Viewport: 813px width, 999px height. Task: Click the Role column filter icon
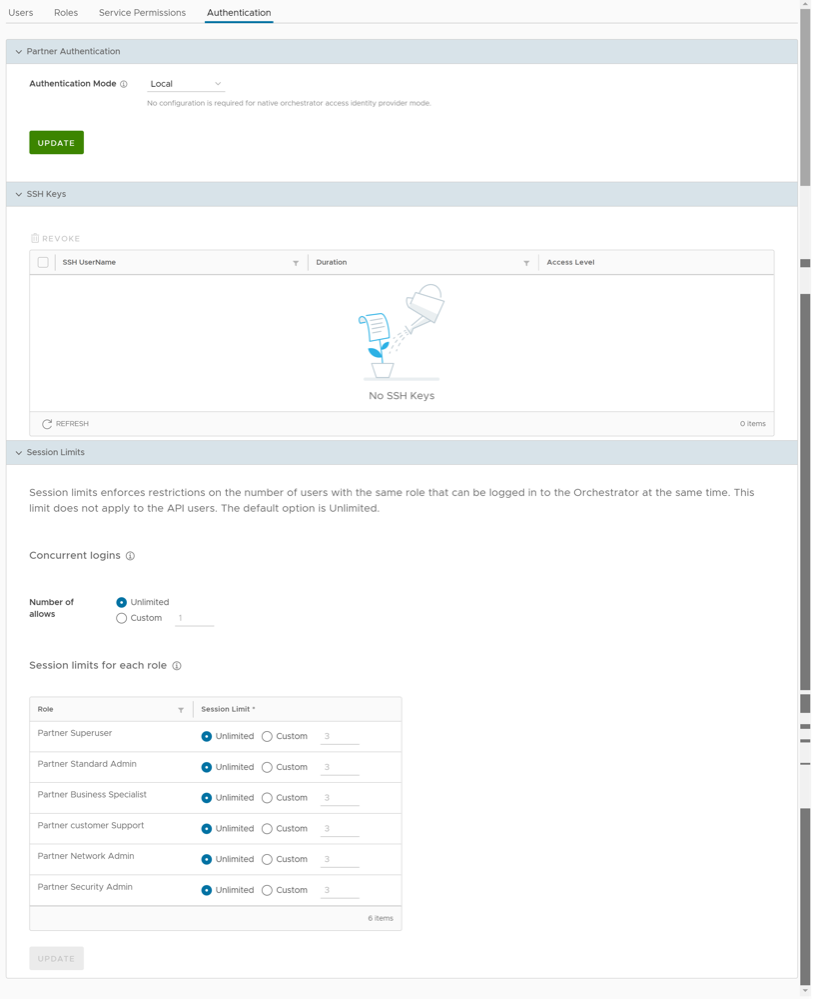coord(181,710)
